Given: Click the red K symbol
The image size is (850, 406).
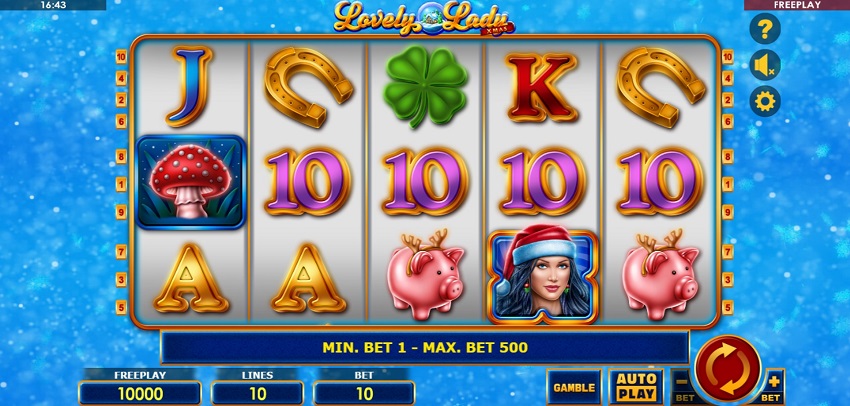Looking at the screenshot, I should (x=543, y=87).
